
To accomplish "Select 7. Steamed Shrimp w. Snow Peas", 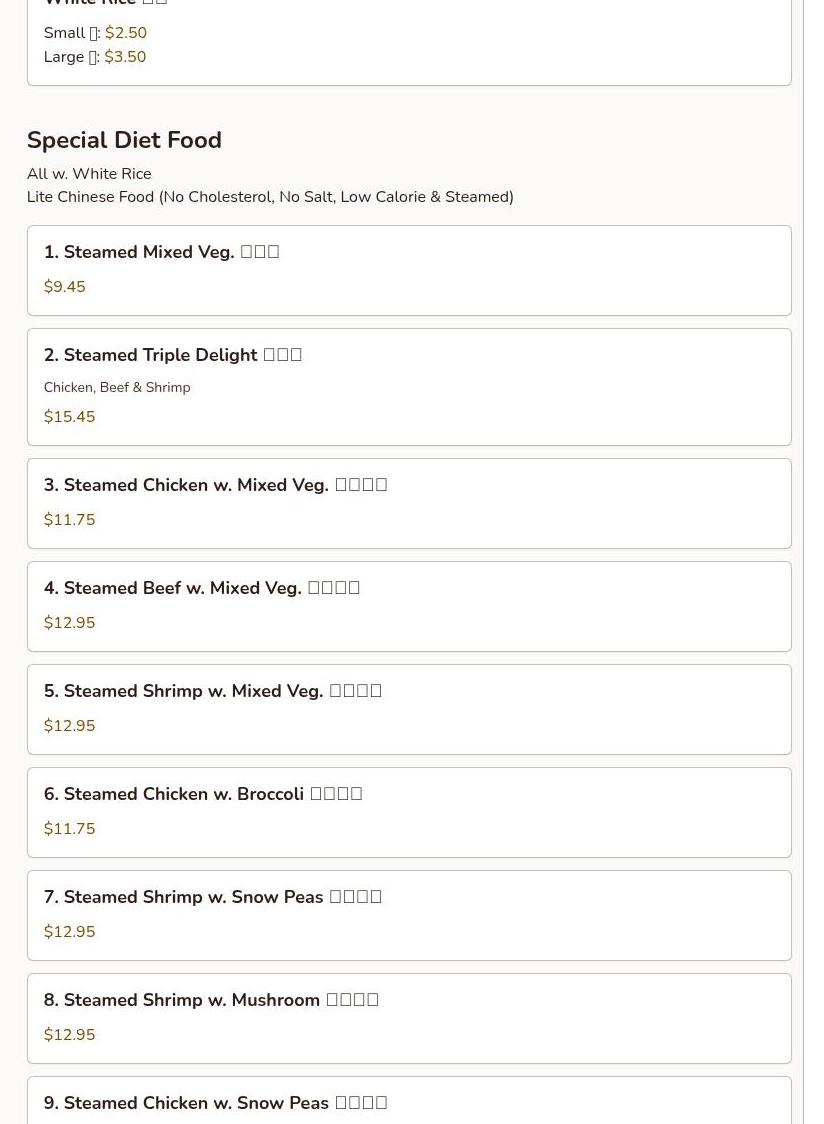I will click(409, 915).
